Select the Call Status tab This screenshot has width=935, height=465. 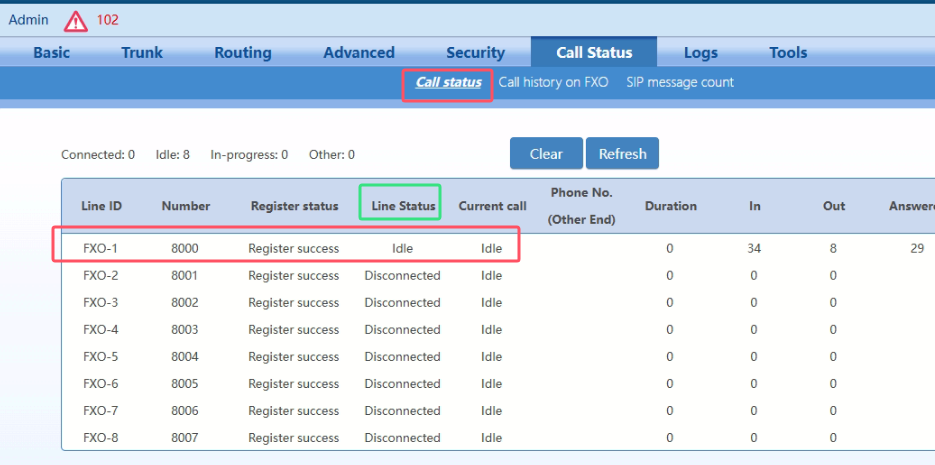[x=594, y=53]
